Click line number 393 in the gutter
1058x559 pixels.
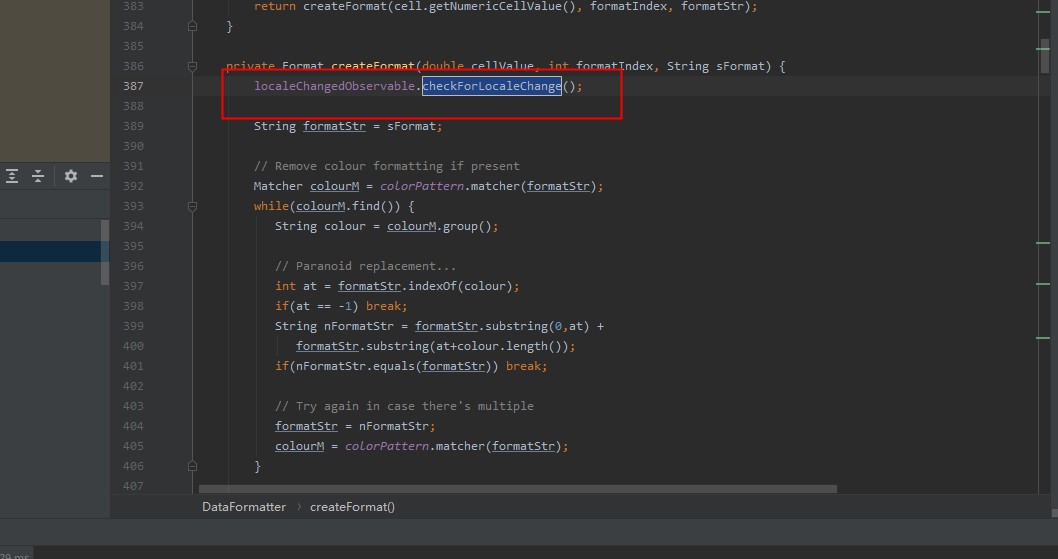133,206
